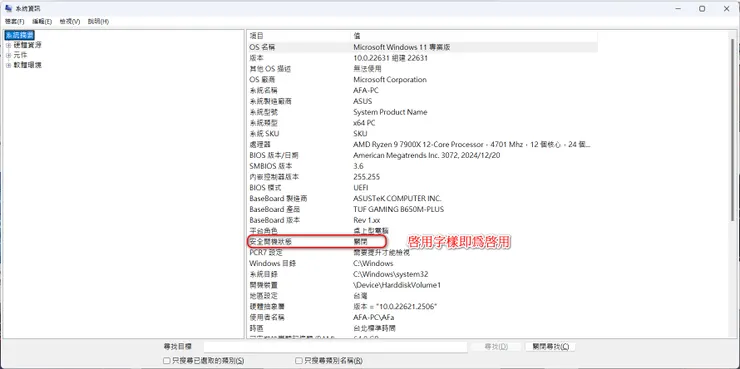Expand the 軟體環境 tree node
The width and height of the screenshot is (740, 369).
tap(8, 66)
